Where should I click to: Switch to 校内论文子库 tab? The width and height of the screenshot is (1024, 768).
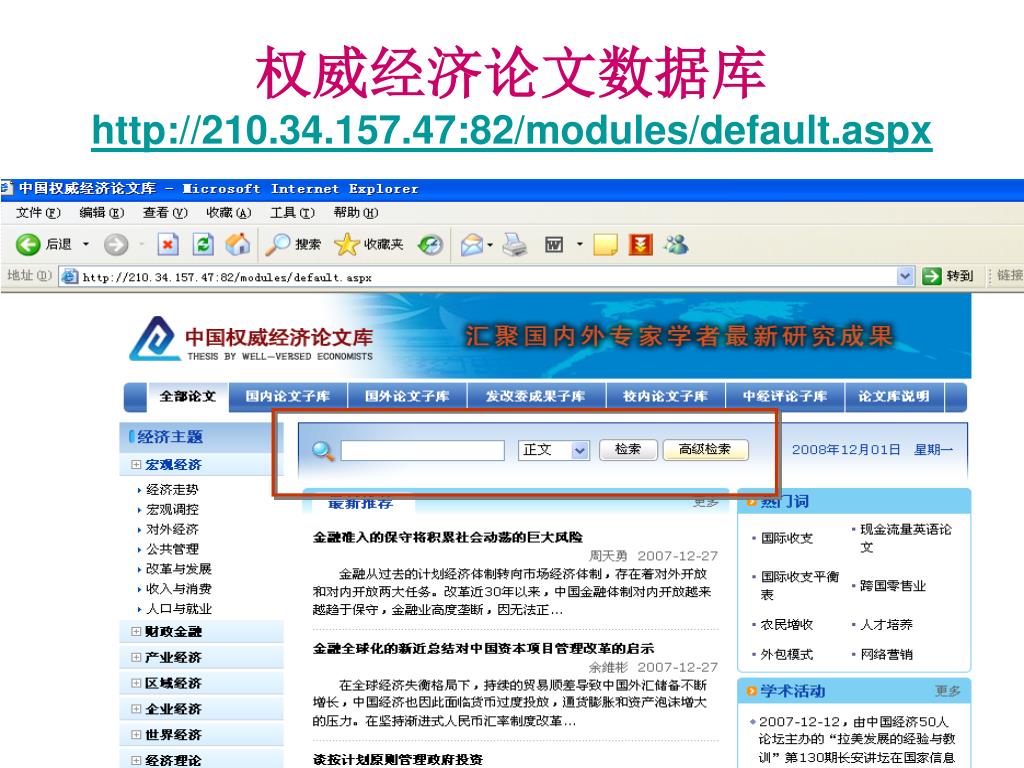665,396
